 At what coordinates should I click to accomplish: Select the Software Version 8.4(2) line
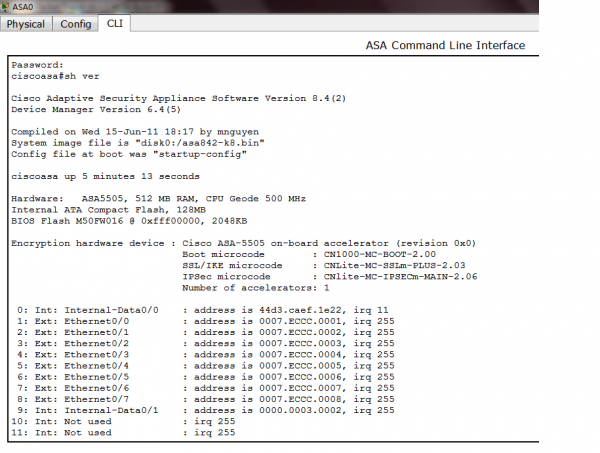tap(178, 98)
